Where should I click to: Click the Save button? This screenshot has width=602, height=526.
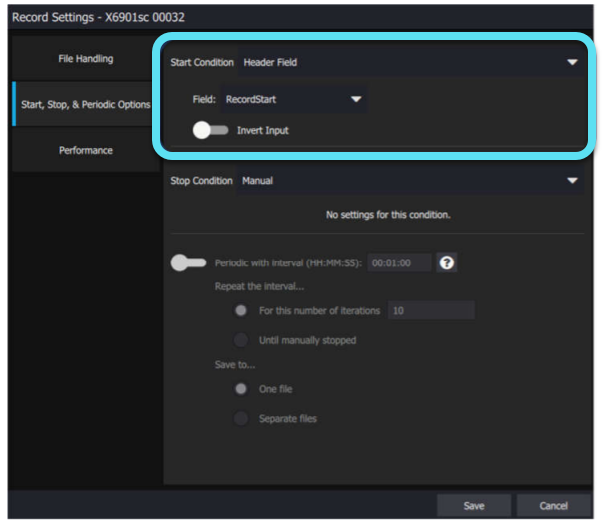(474, 506)
